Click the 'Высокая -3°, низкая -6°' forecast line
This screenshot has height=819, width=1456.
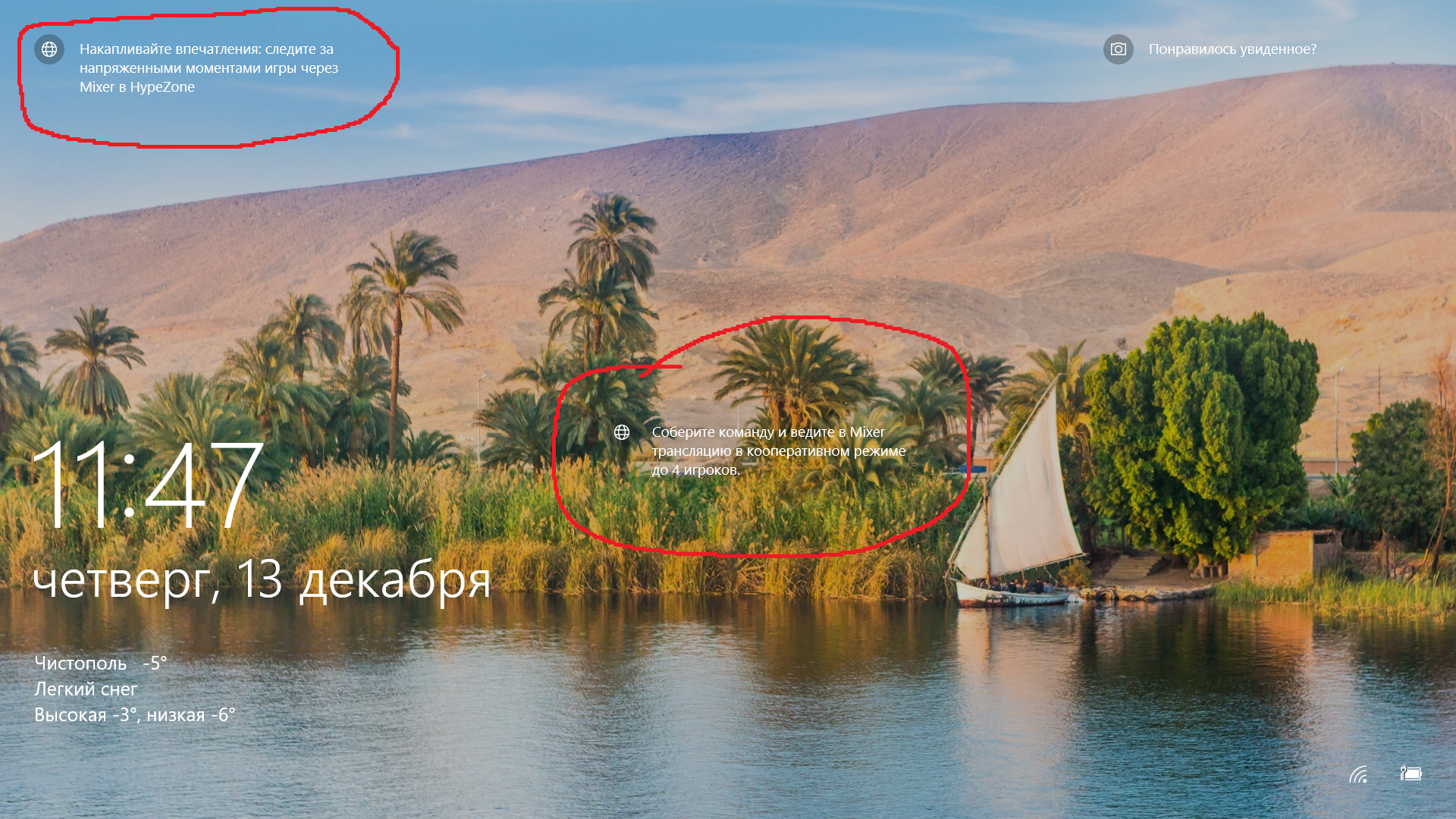point(135,715)
